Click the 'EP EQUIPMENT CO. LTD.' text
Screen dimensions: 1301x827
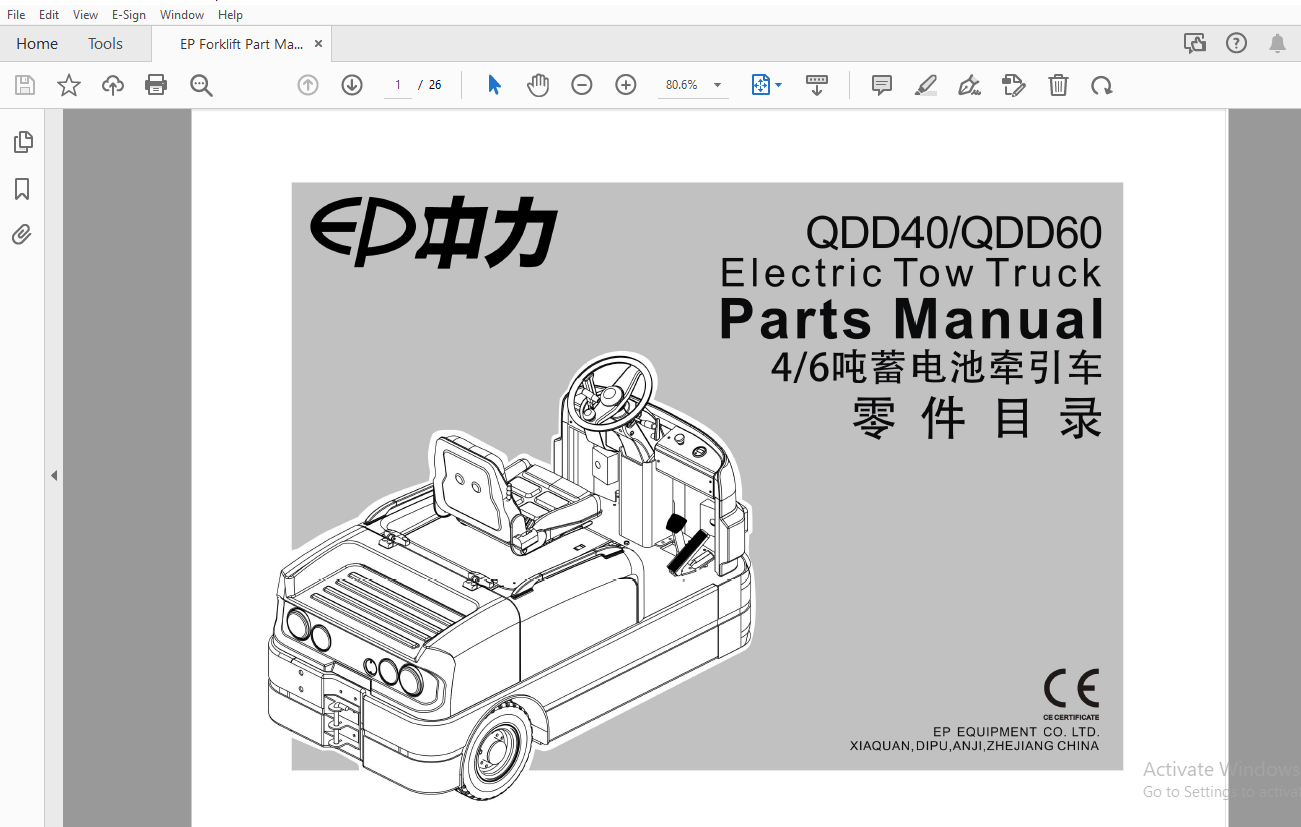(x=1016, y=732)
